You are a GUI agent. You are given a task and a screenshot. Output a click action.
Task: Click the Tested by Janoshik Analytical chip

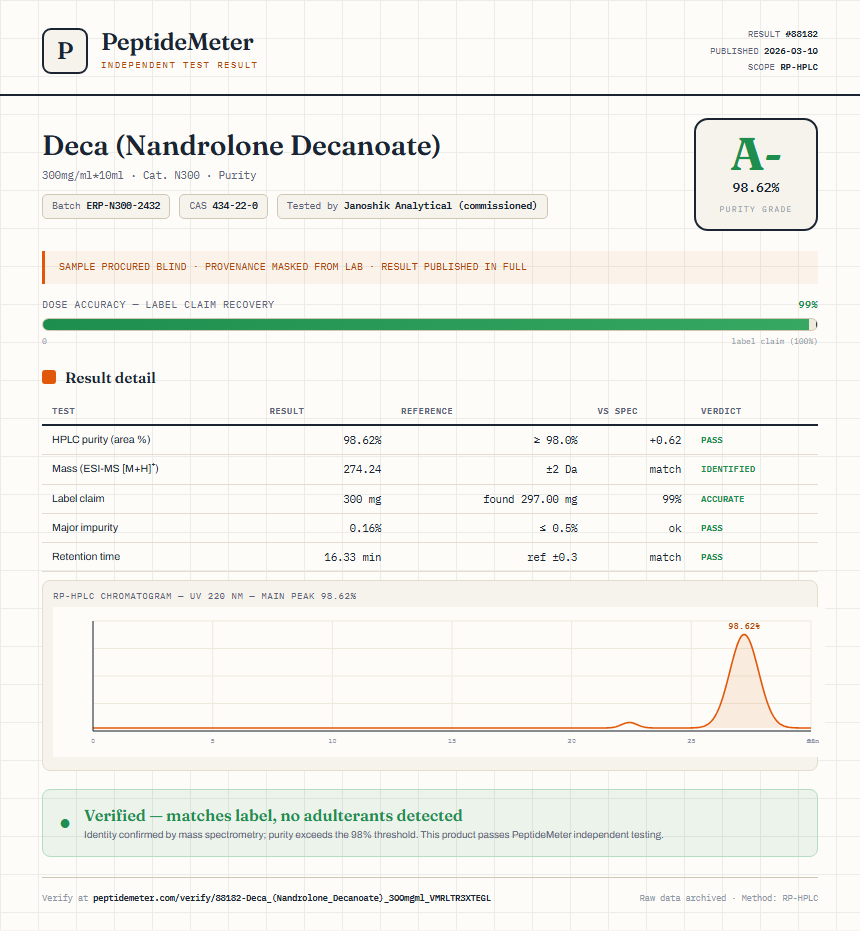tap(412, 206)
